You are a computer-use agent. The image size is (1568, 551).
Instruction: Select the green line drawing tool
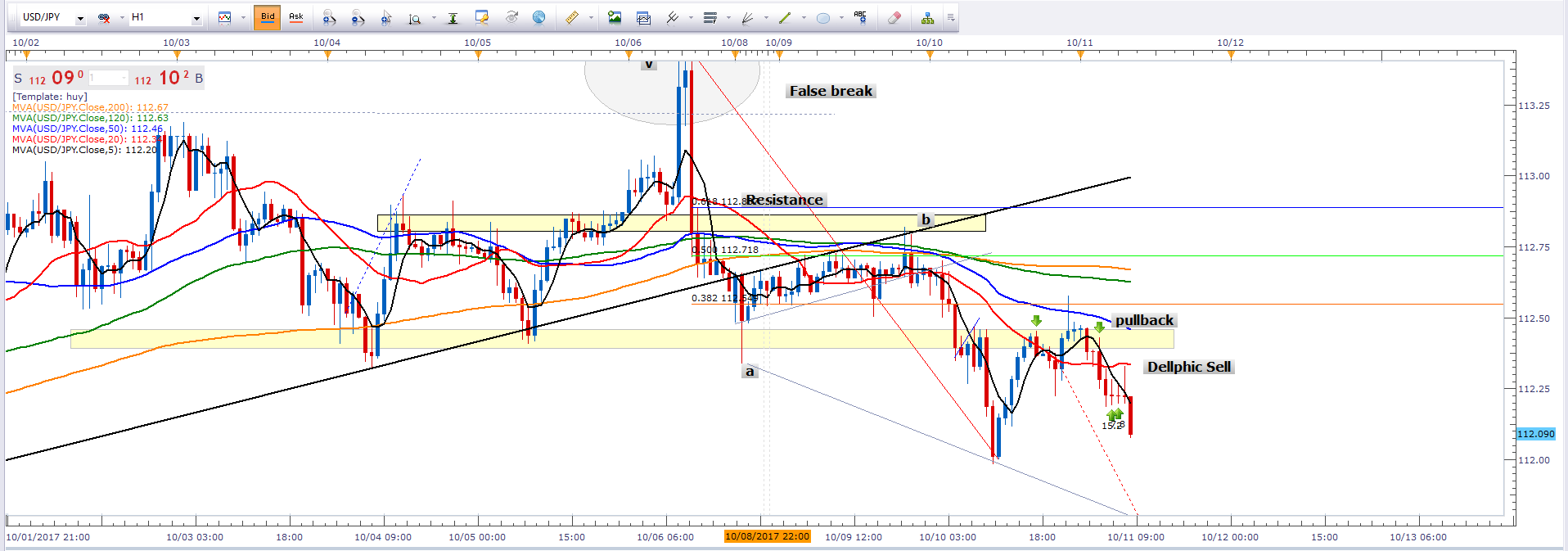coord(785,17)
